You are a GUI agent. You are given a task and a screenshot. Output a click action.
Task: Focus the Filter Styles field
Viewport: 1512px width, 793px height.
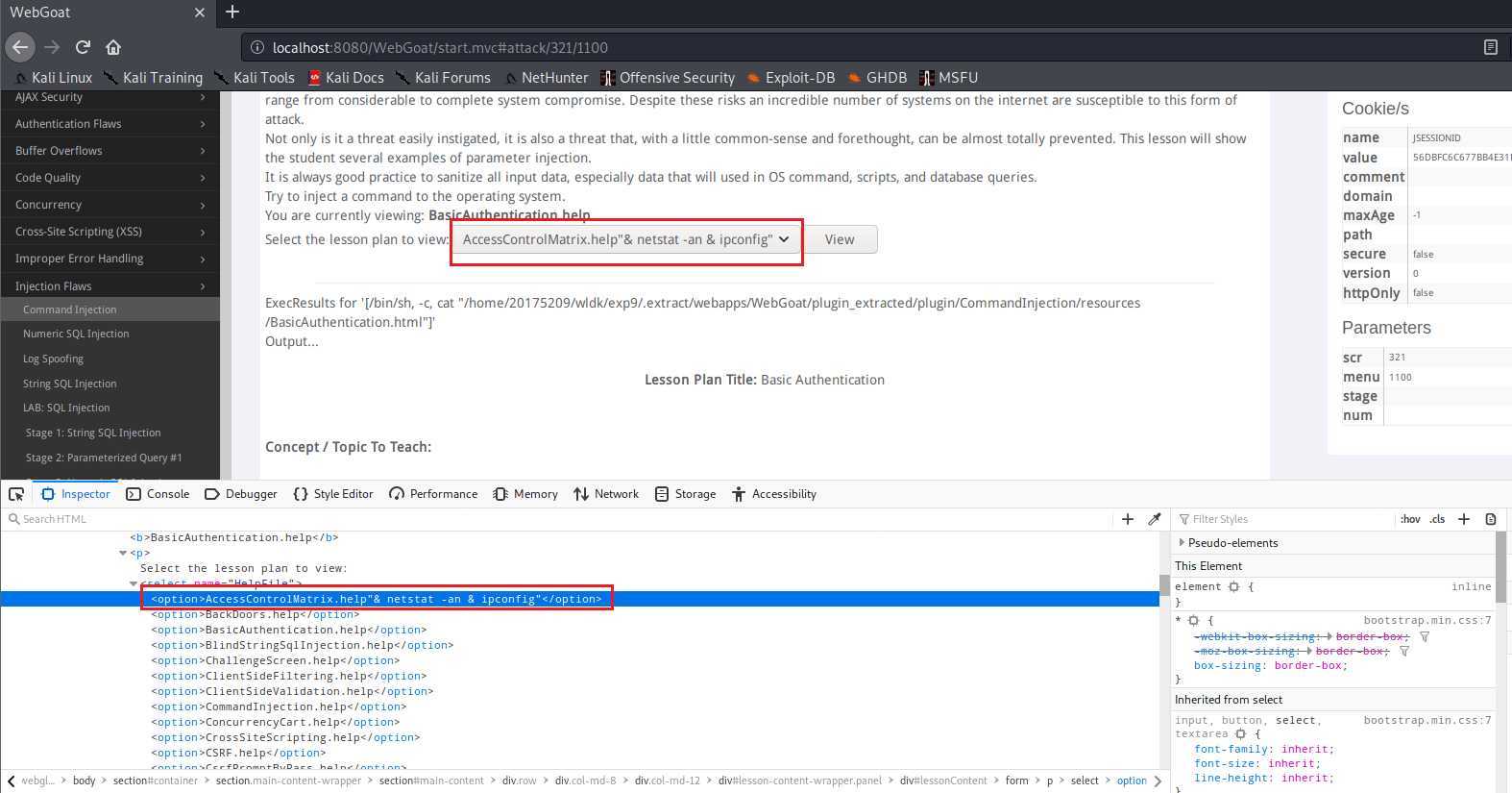[1284, 519]
